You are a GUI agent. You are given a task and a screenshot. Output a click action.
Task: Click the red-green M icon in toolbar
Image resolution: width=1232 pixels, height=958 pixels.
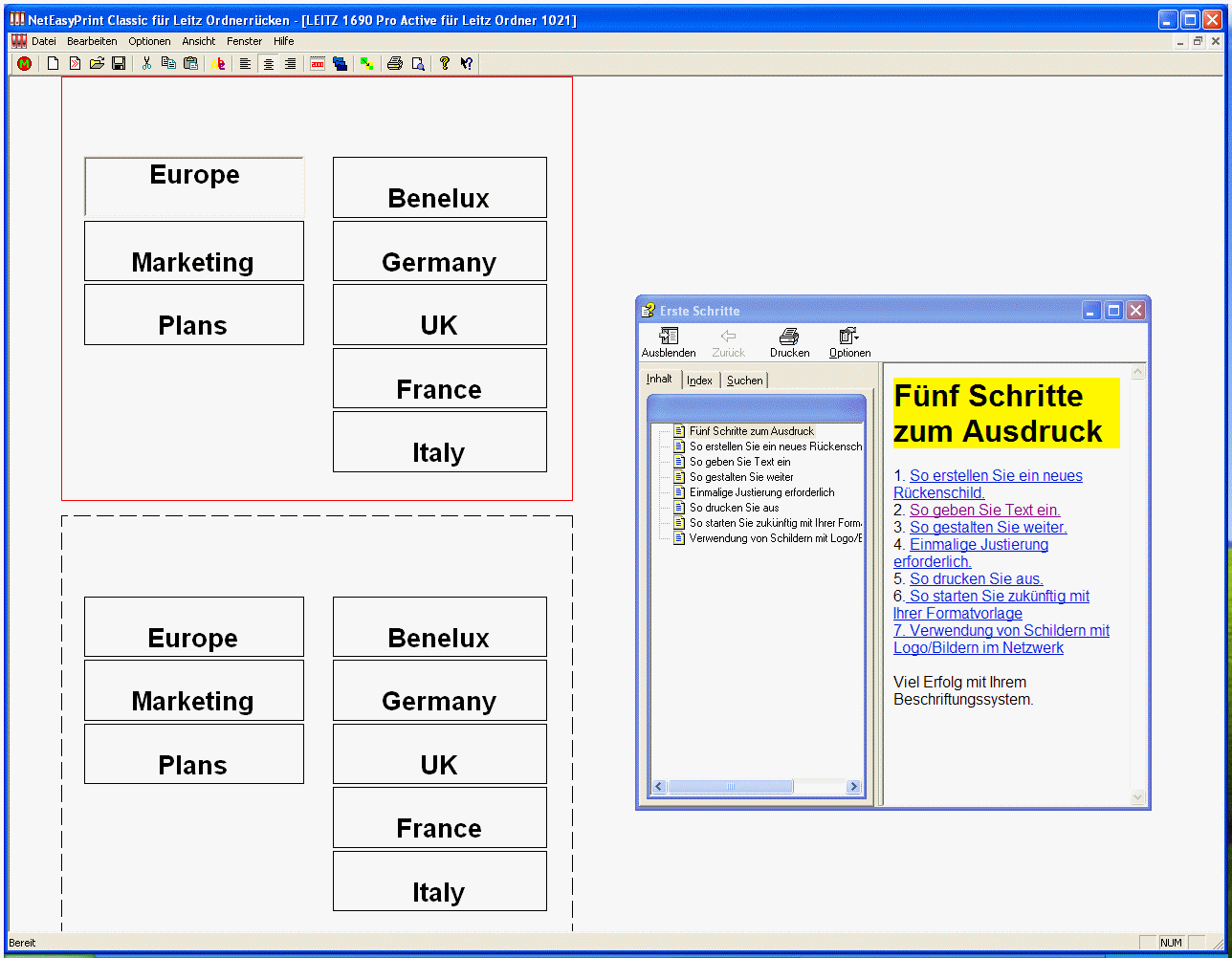tap(24, 63)
